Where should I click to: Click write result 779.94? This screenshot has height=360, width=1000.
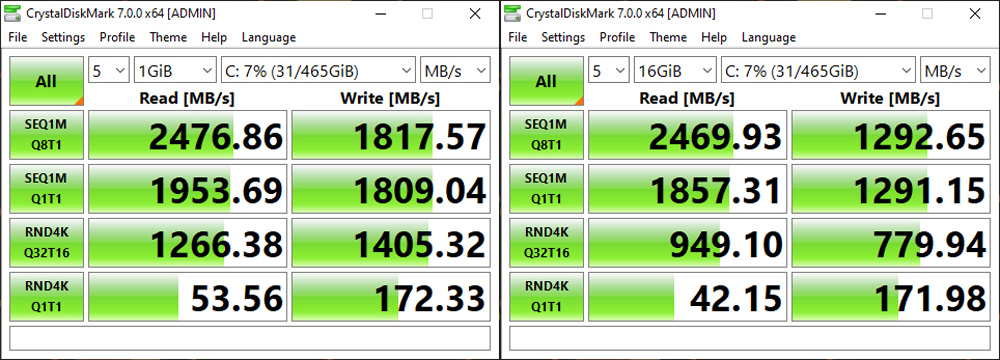892,243
